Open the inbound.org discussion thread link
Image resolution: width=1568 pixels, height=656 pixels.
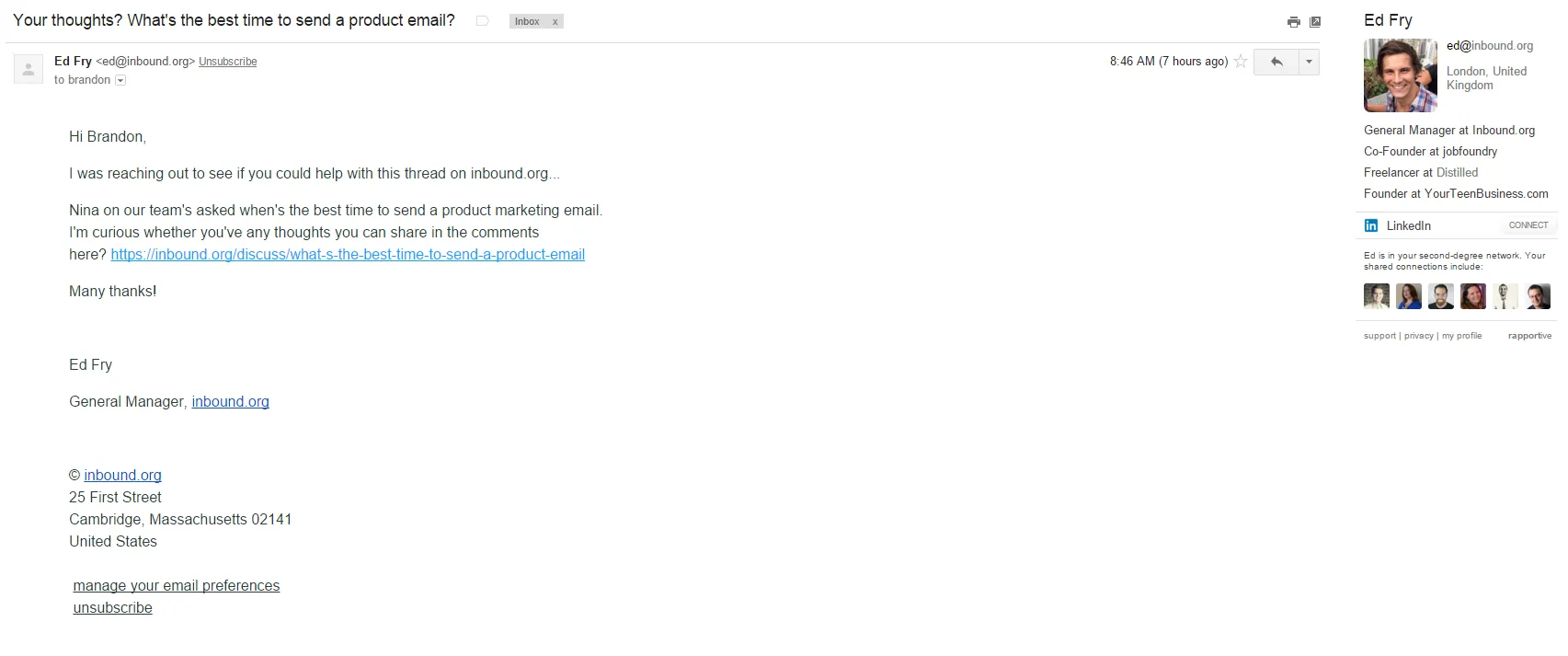point(348,255)
